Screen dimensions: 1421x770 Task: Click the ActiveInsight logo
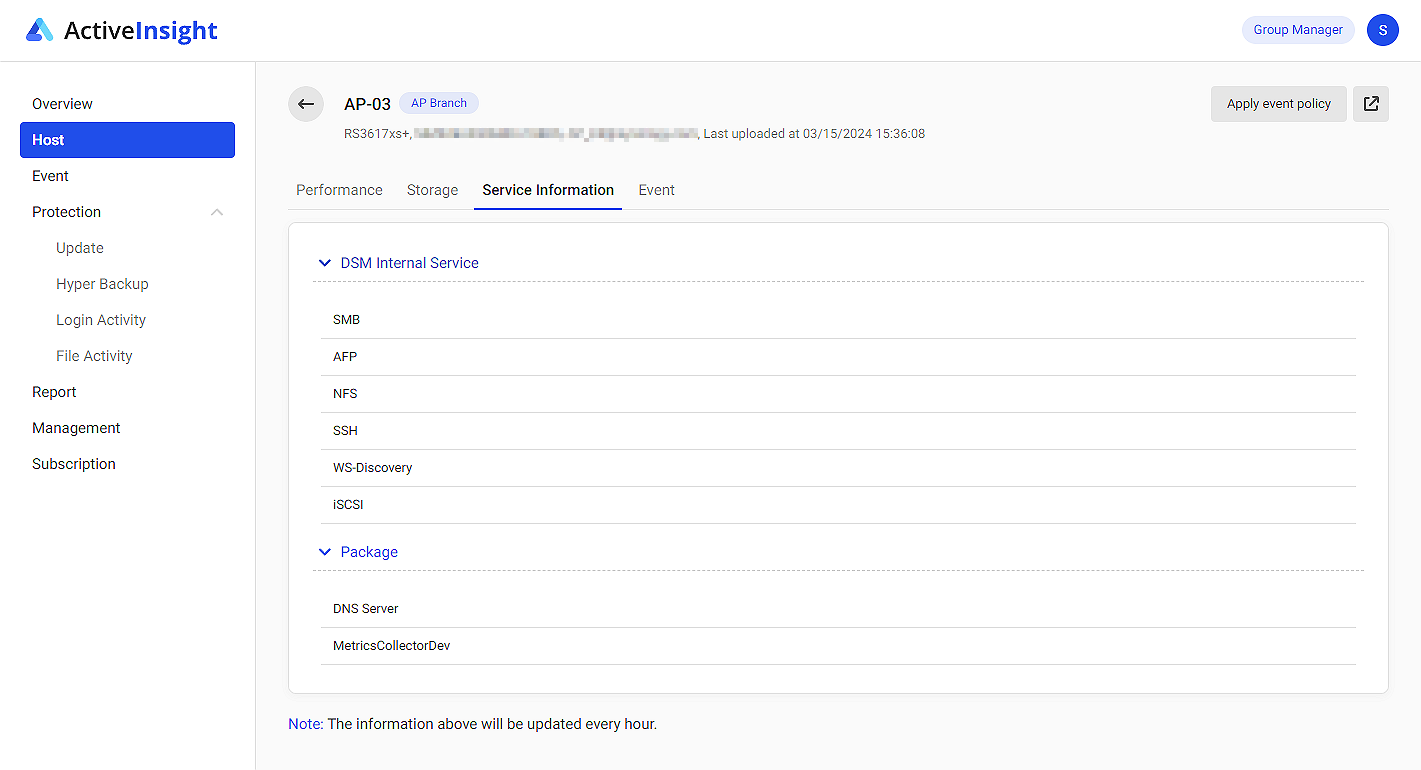[120, 30]
